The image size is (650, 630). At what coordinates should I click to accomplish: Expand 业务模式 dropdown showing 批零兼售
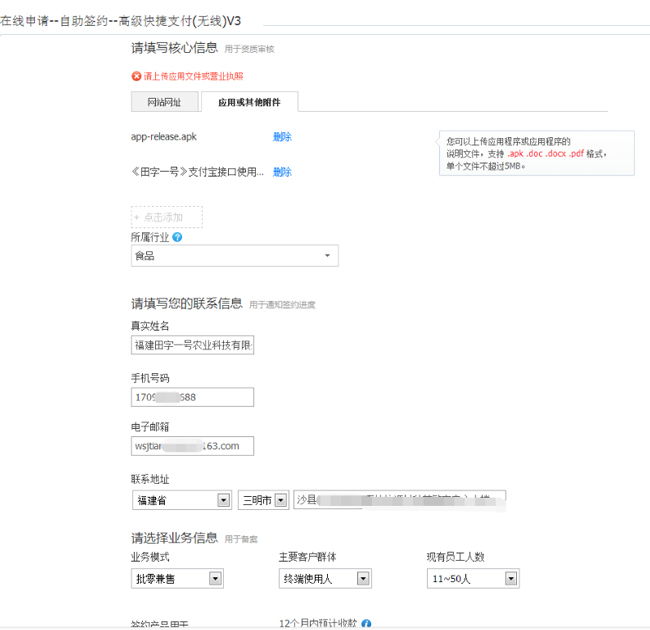177,578
